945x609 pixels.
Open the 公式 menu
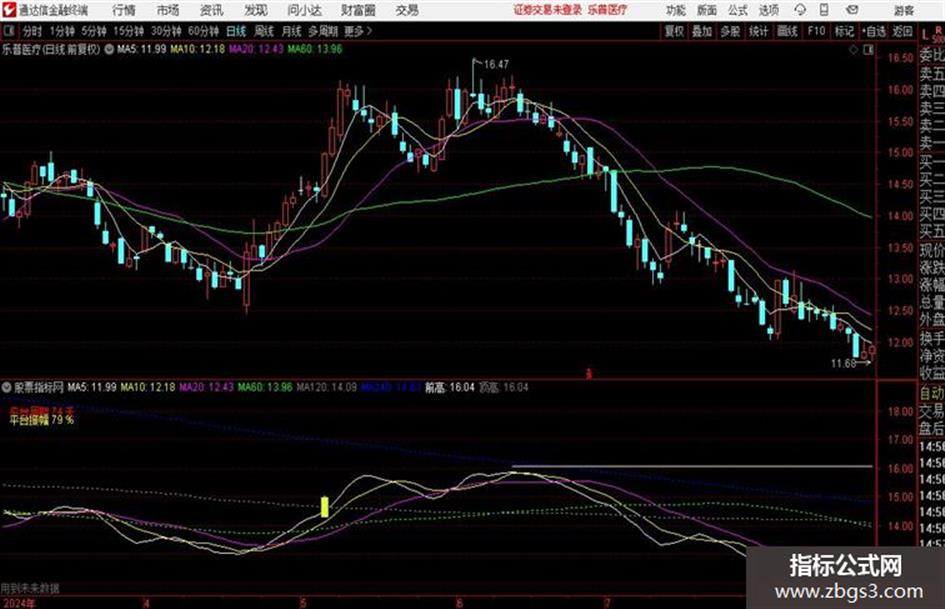coord(738,10)
